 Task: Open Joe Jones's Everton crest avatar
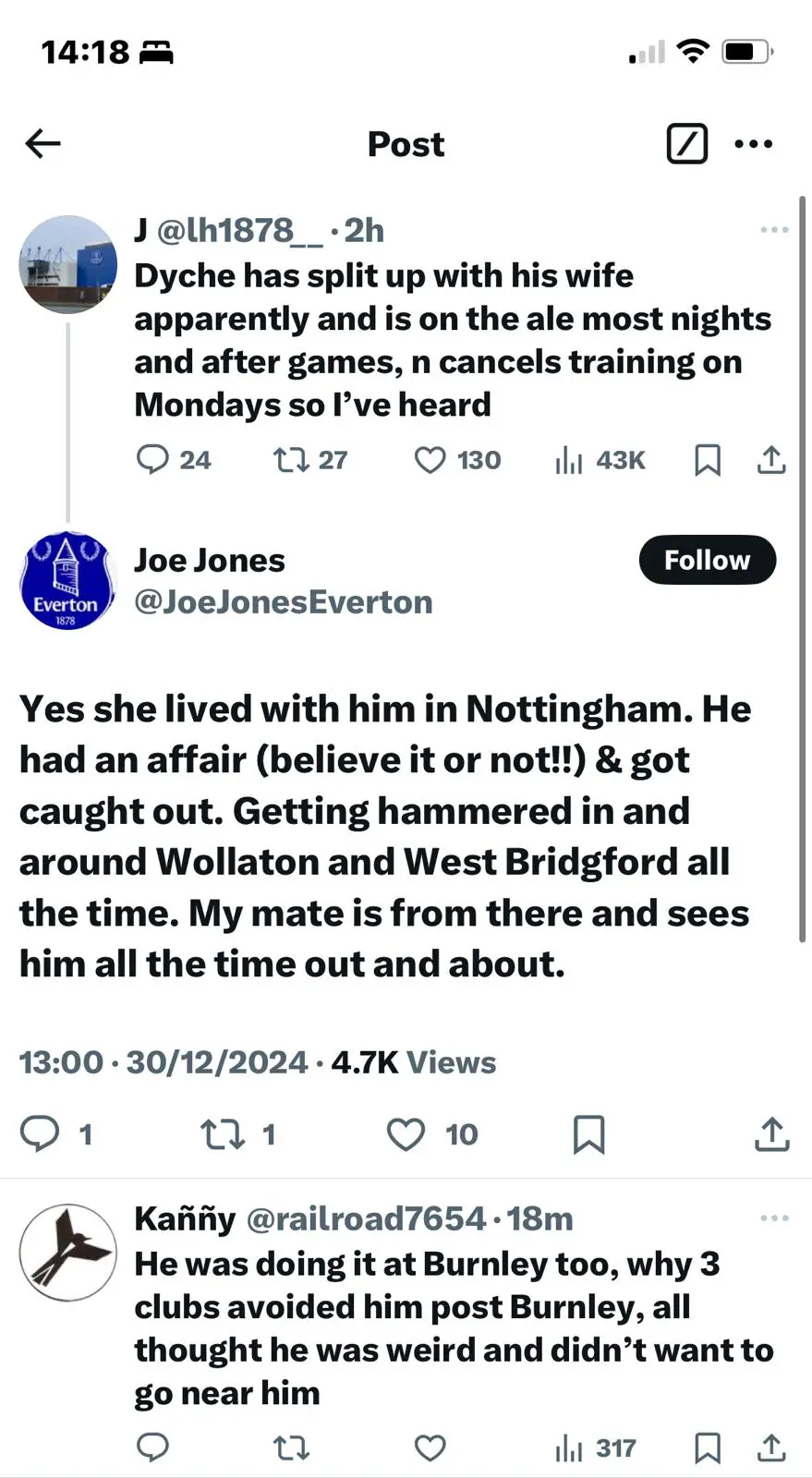click(x=67, y=580)
